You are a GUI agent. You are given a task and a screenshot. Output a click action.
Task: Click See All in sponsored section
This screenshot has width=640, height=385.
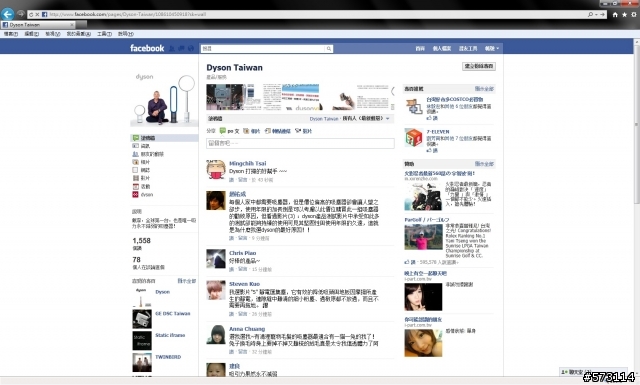click(x=484, y=164)
